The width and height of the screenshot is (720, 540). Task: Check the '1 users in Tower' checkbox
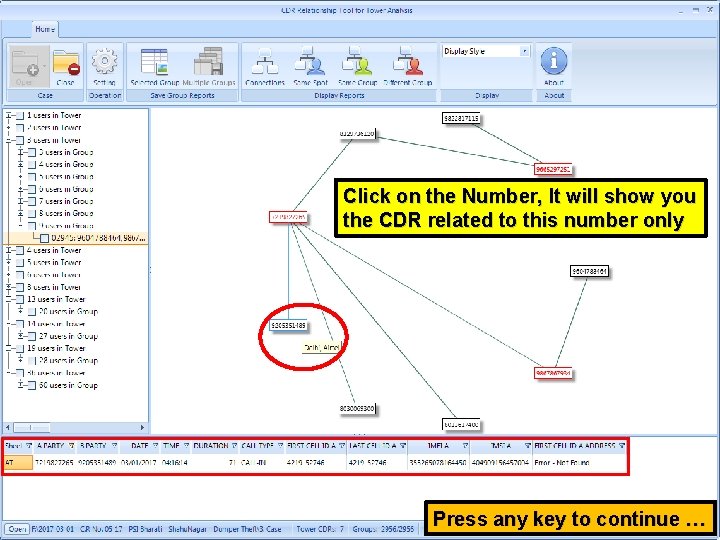tap(20, 116)
